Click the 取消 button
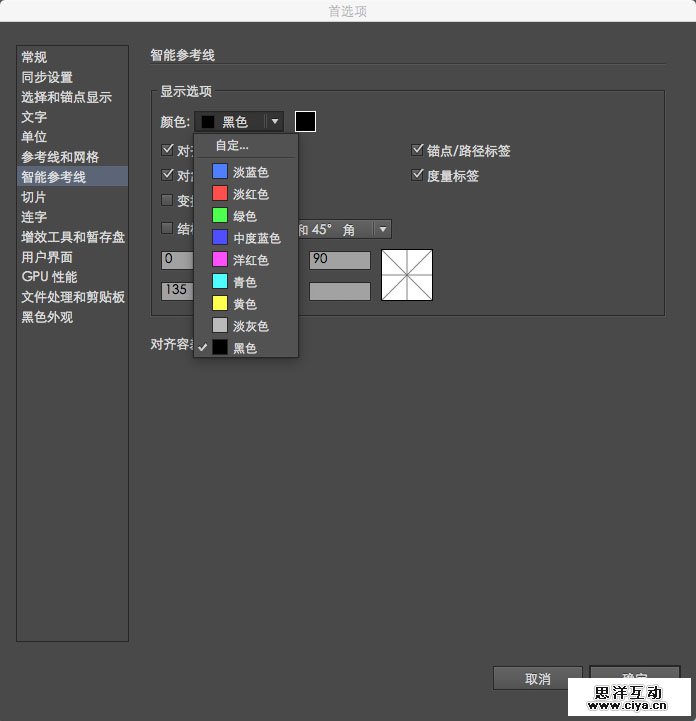Screen dimensions: 696x721 [x=537, y=679]
